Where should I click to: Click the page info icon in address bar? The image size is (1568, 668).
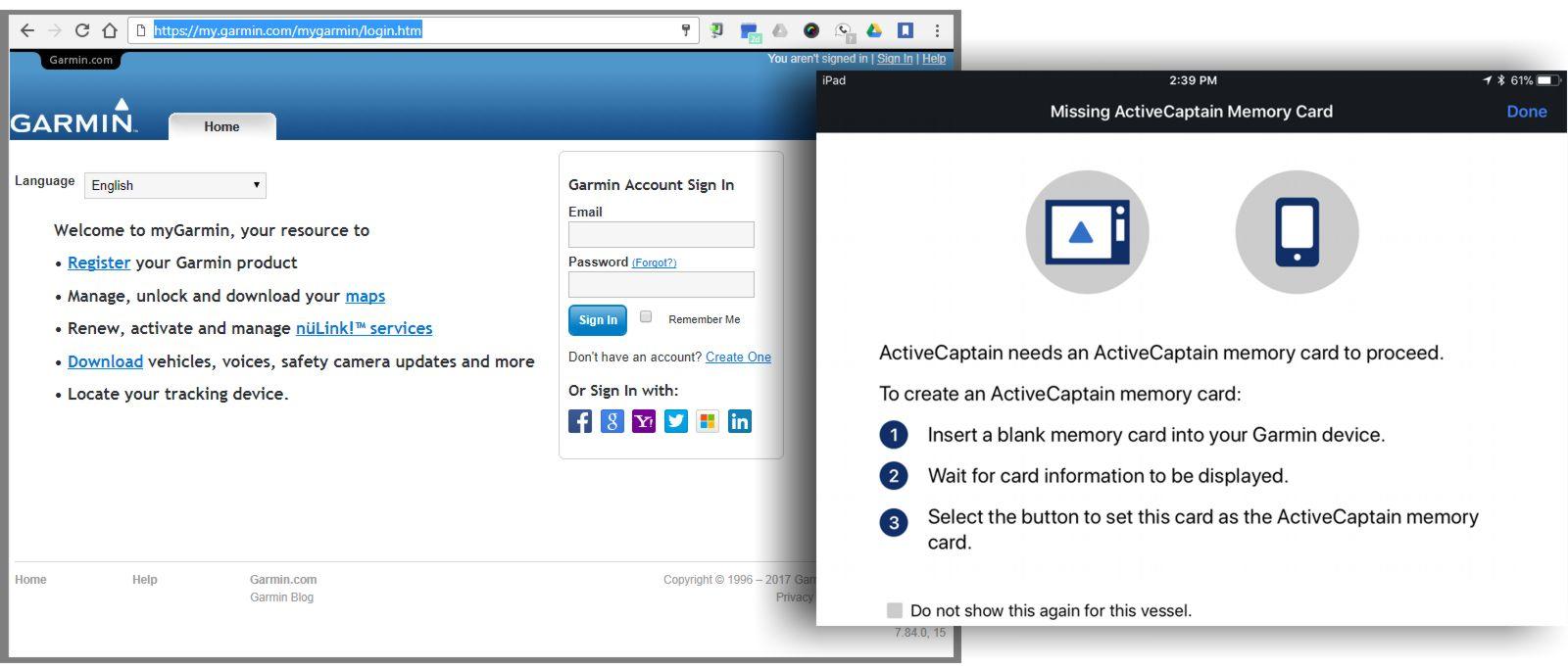click(141, 30)
